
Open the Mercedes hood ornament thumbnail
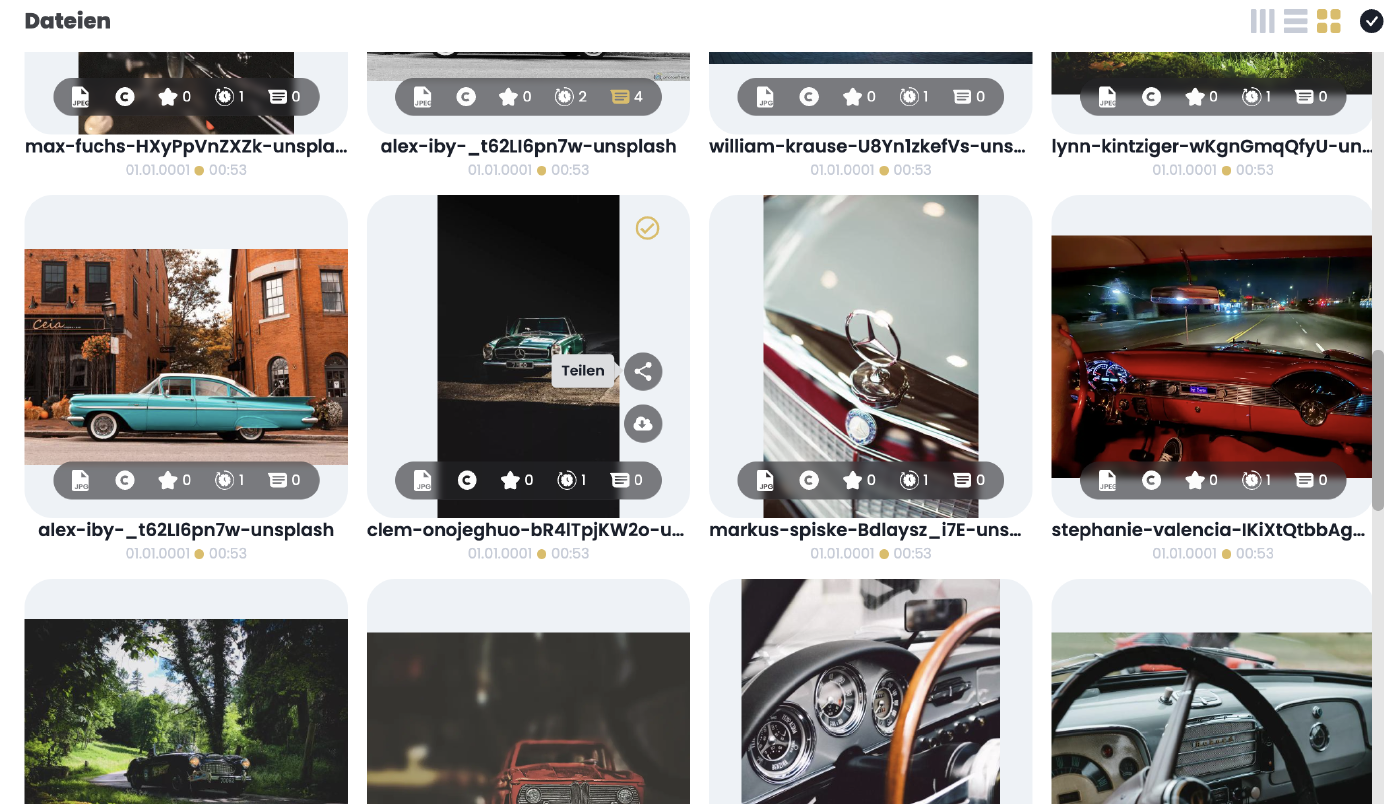(x=870, y=330)
